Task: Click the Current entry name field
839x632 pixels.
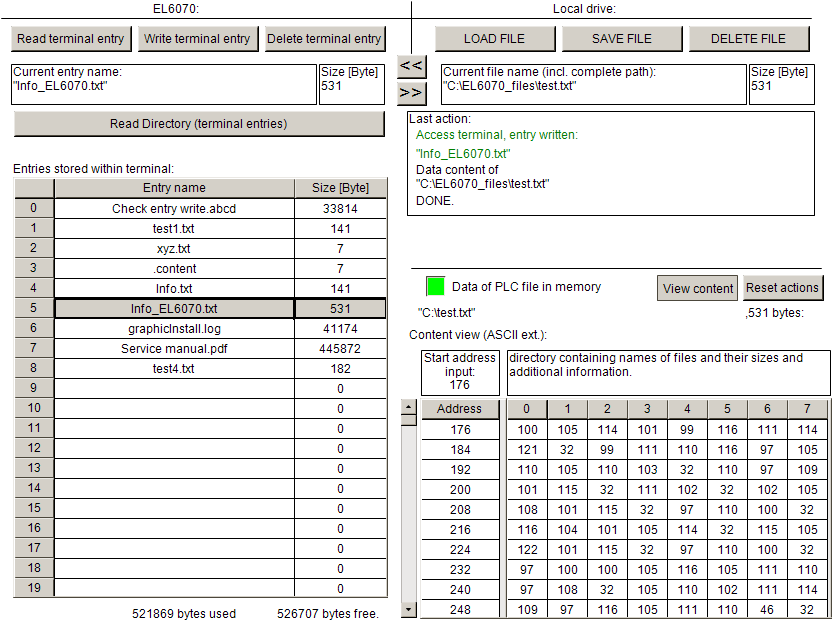Action: tap(164, 85)
